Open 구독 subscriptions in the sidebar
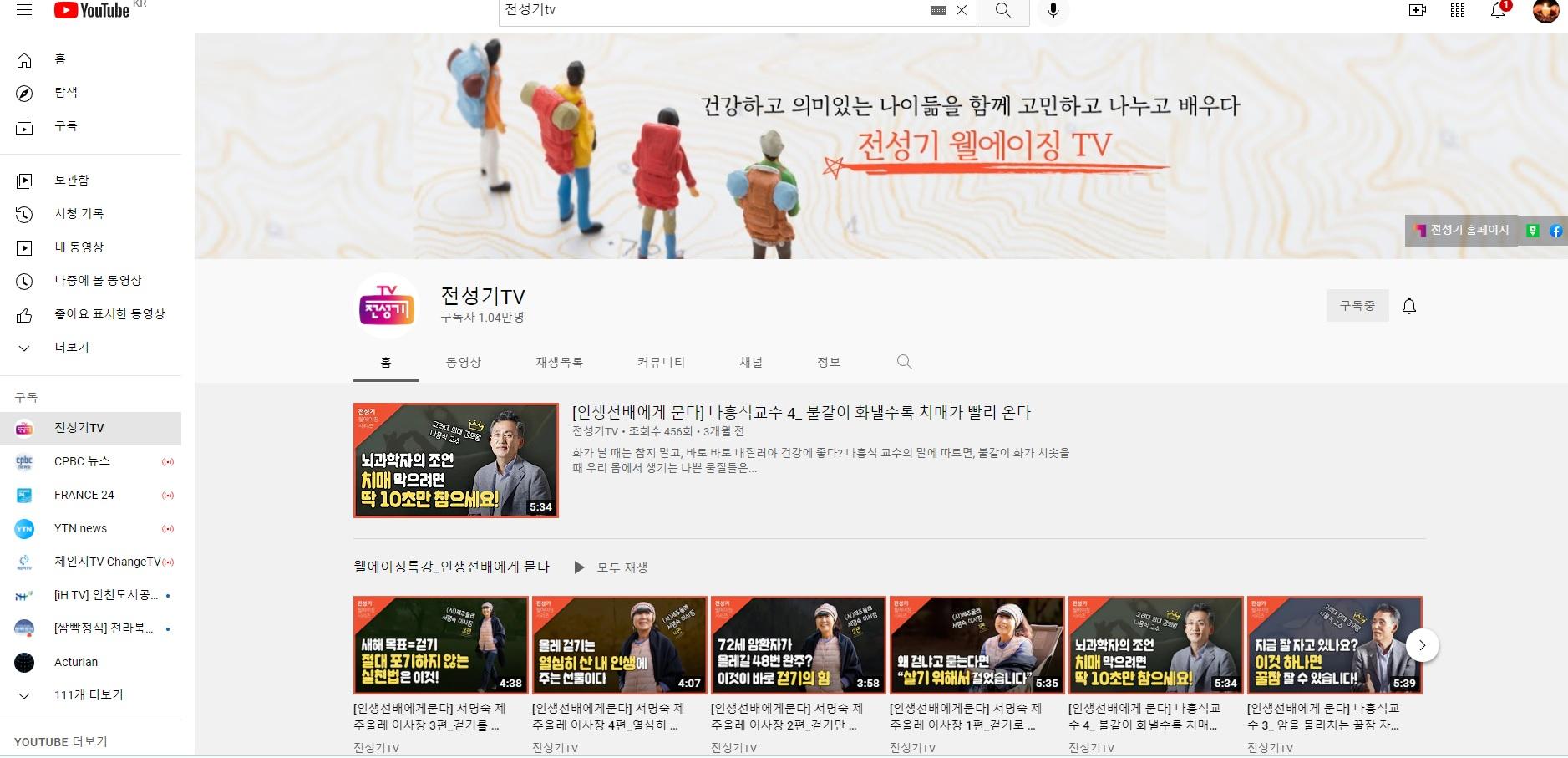This screenshot has width=1568, height=758. click(x=90, y=126)
